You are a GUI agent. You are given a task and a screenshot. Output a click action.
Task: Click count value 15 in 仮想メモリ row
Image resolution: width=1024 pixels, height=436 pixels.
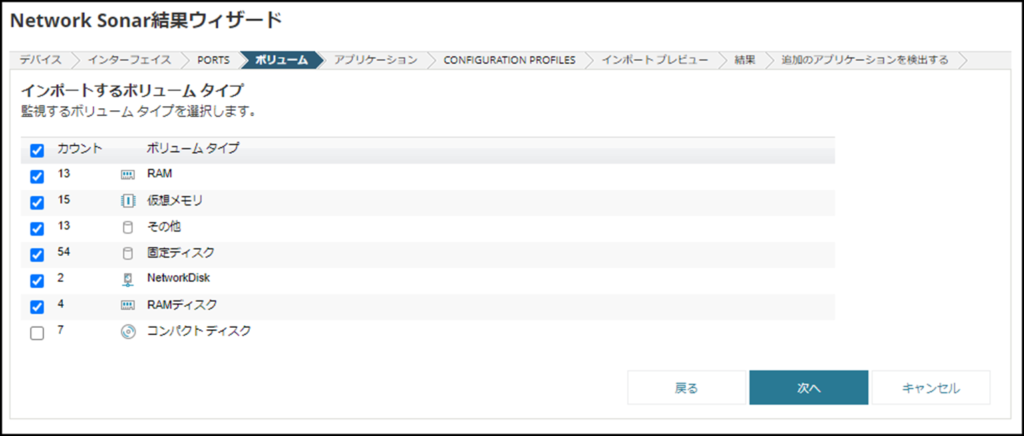[63, 199]
